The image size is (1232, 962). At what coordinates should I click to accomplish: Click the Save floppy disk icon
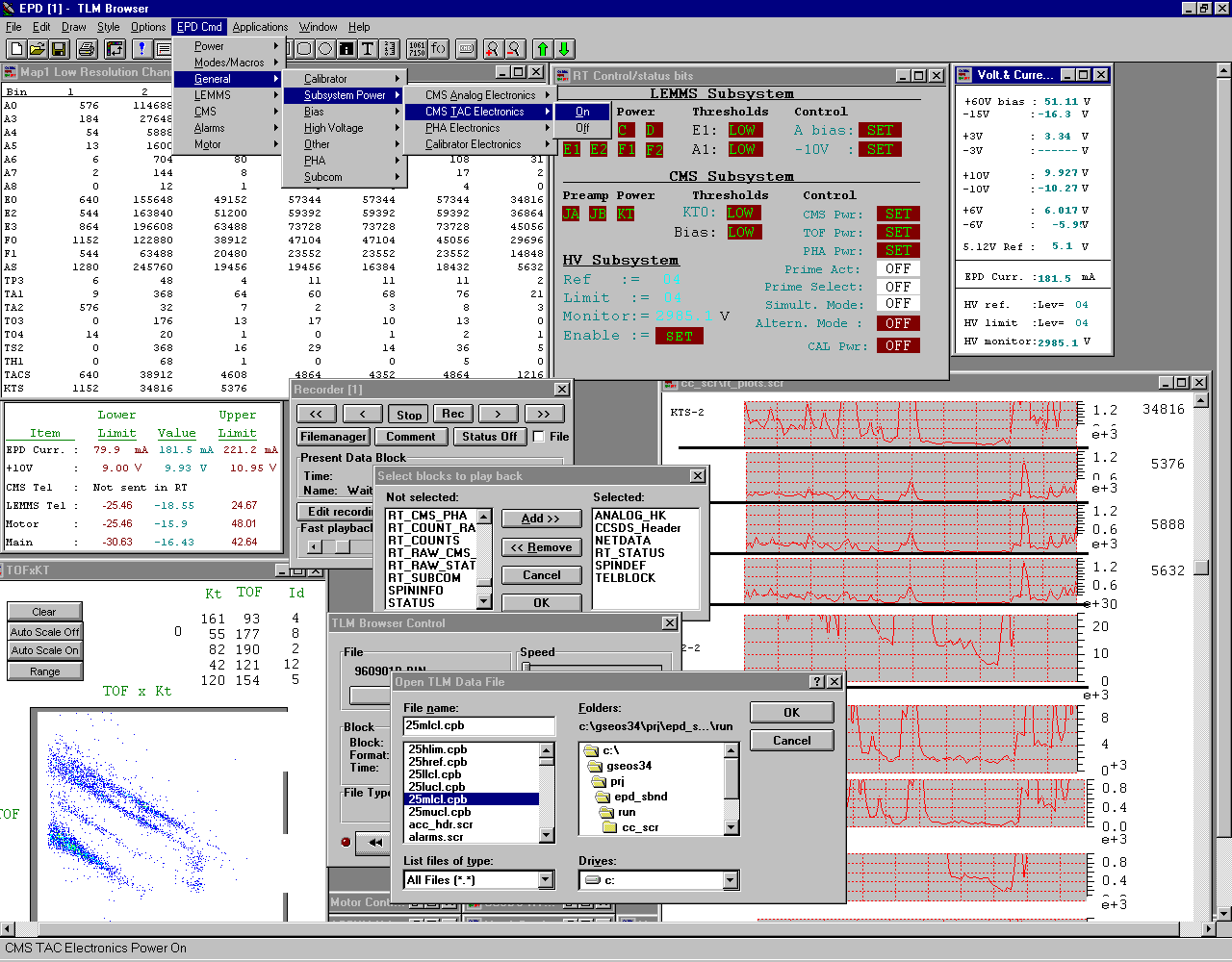pyautogui.click(x=59, y=49)
